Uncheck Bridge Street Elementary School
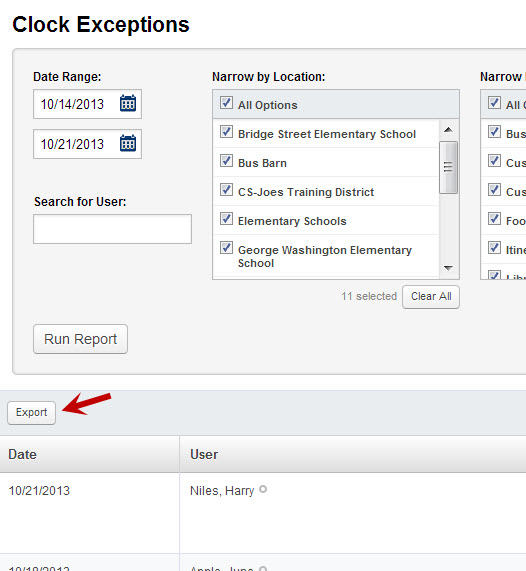The image size is (526, 571). pos(226,131)
